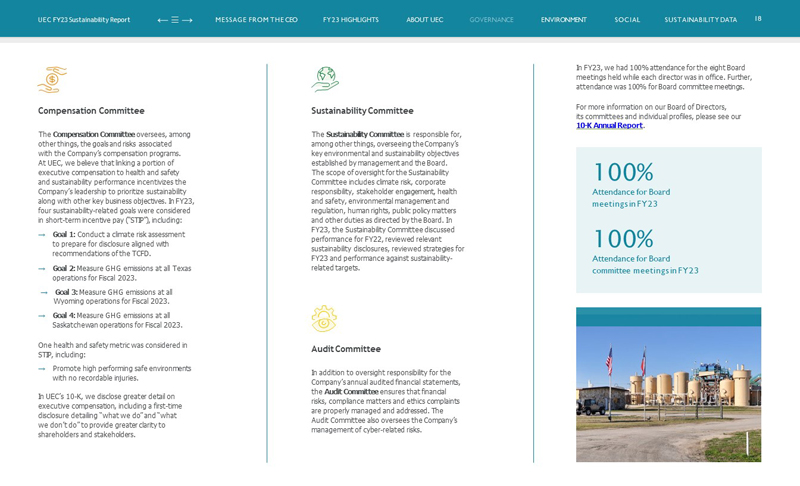Open the About UEC section
800x486 pixels.
tap(424, 20)
